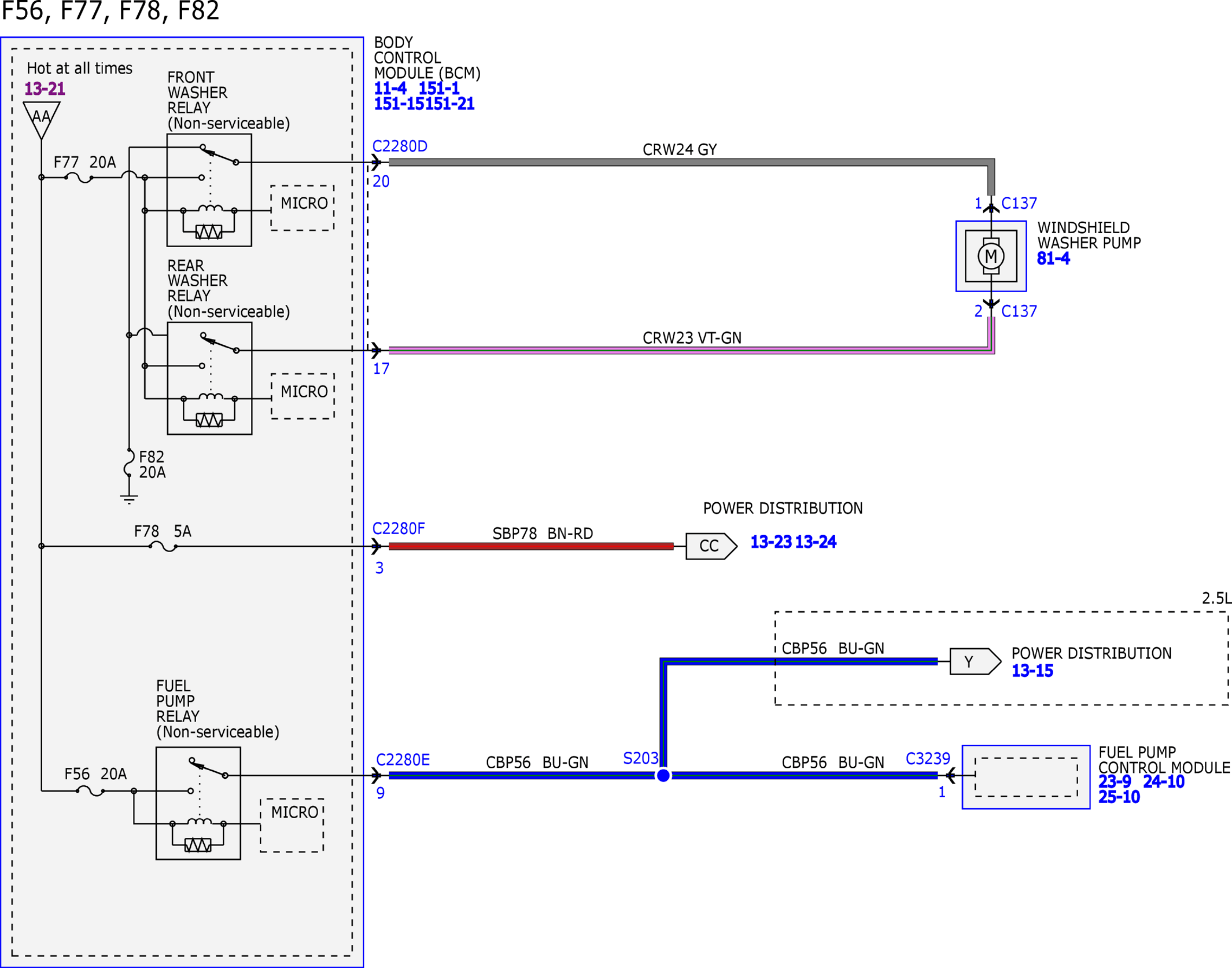The image size is (1232, 968).
Task: Click the fuel pump control module box
Action: pyautogui.click(x=1026, y=777)
